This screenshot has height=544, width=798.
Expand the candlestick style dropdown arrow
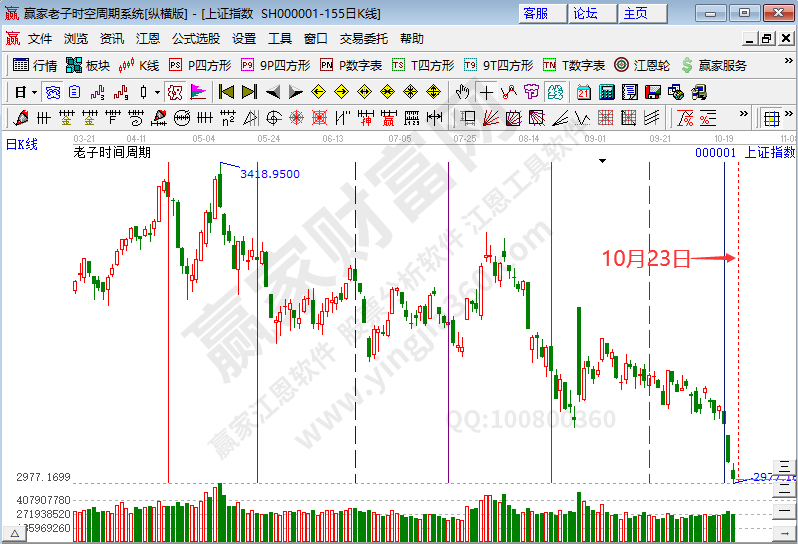point(157,92)
